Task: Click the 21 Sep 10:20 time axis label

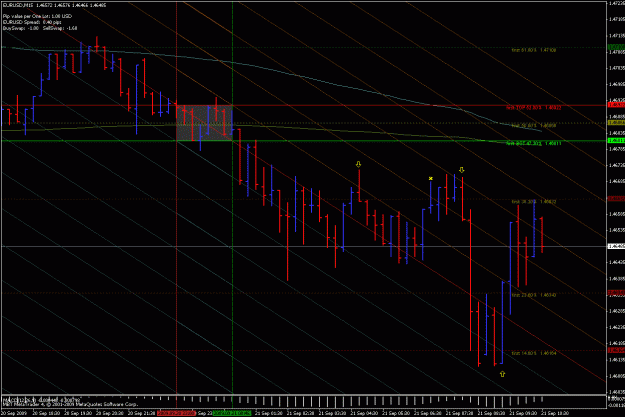Action: coord(555,413)
